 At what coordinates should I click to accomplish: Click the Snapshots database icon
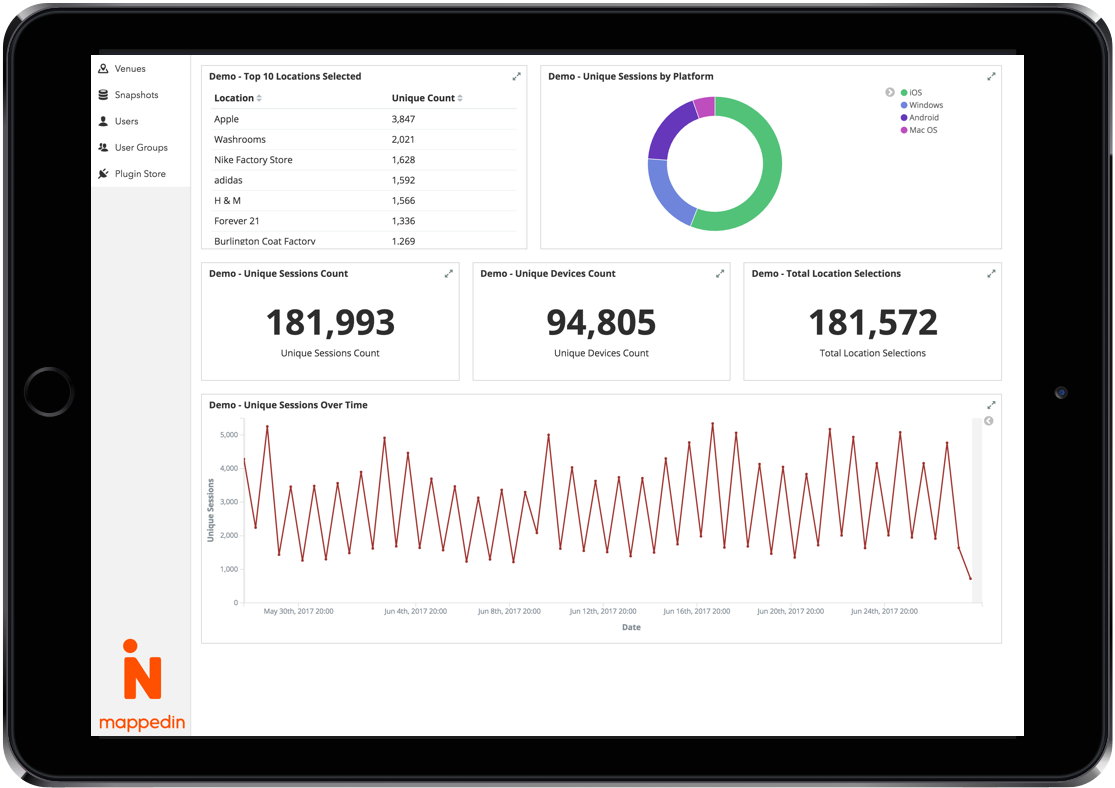(x=103, y=95)
